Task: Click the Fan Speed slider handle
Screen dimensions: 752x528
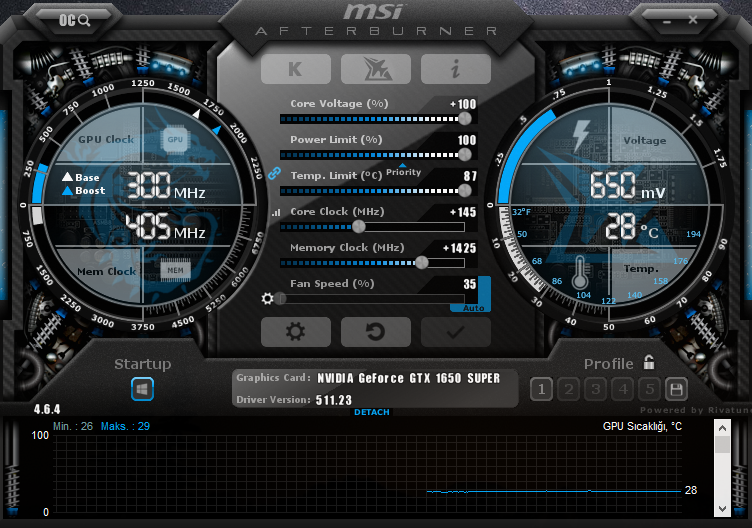Action: point(282,299)
